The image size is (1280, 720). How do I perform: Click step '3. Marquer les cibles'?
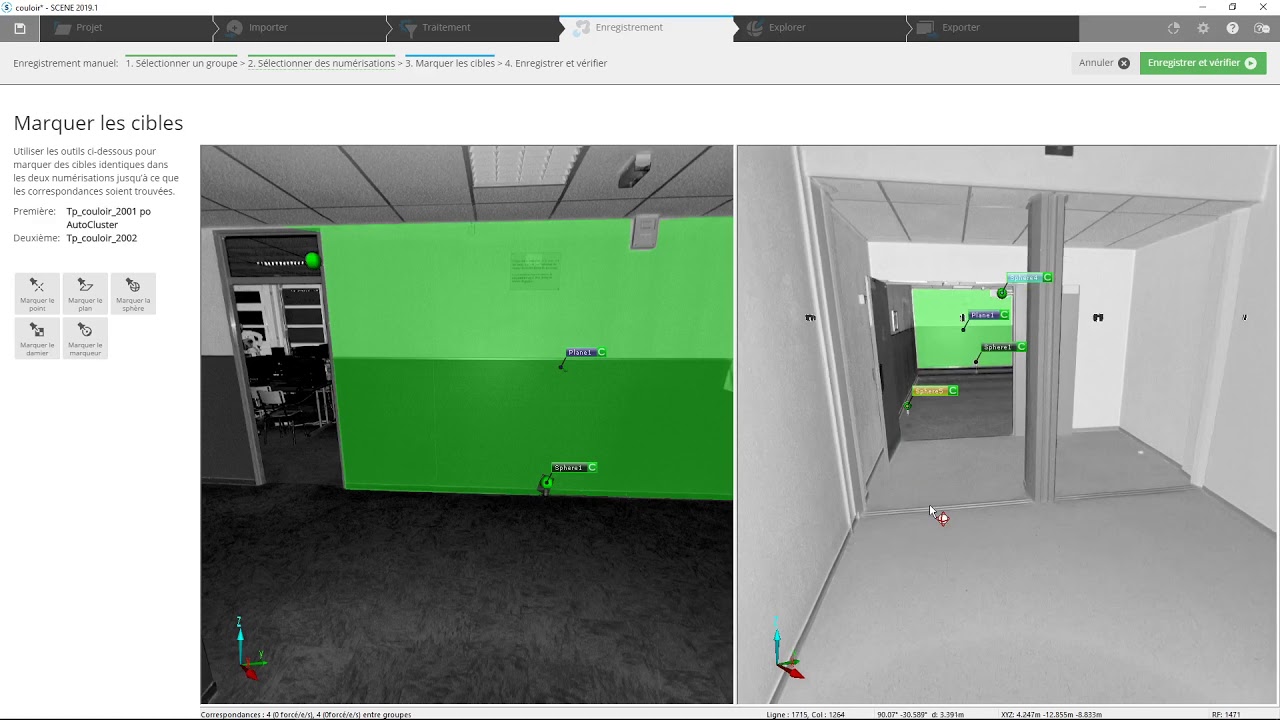pyautogui.click(x=450, y=63)
